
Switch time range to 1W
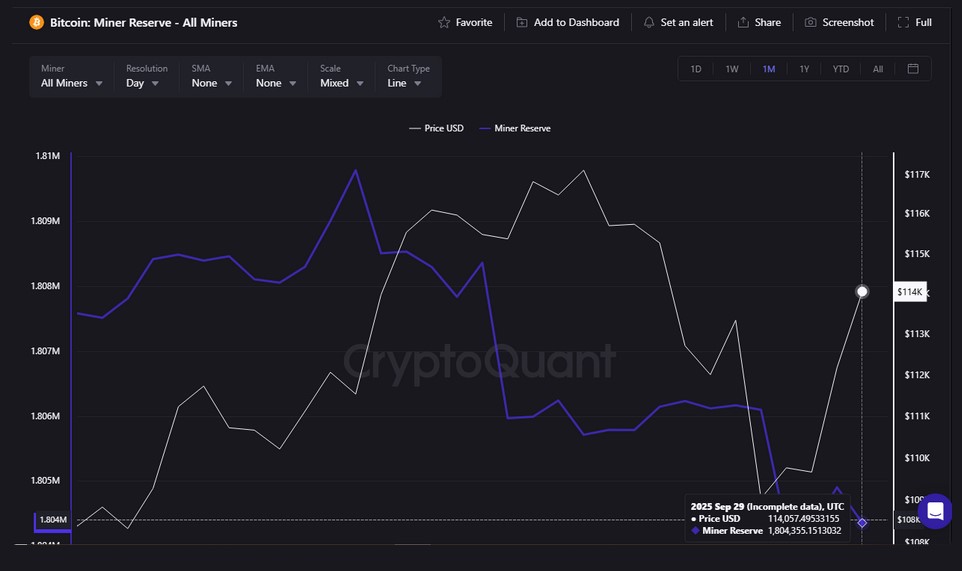coord(732,69)
